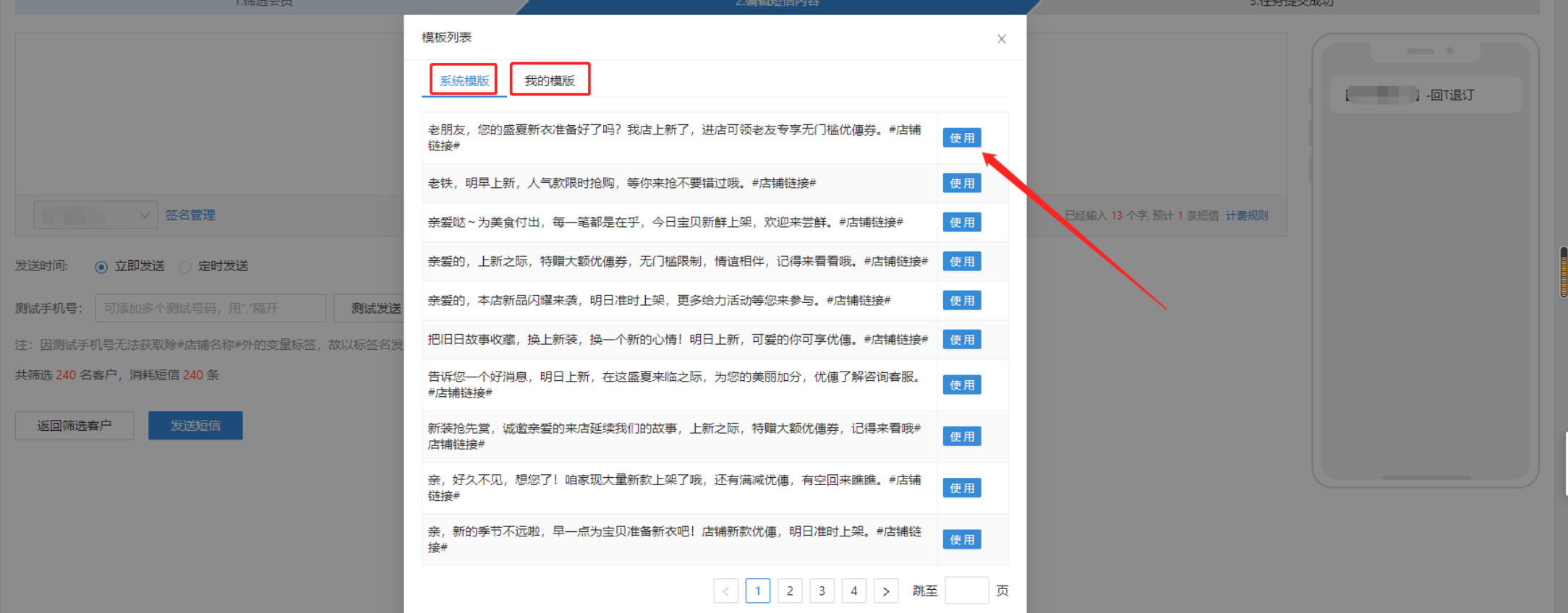
Task: Switch to the 我的模版 tab
Action: [x=550, y=80]
